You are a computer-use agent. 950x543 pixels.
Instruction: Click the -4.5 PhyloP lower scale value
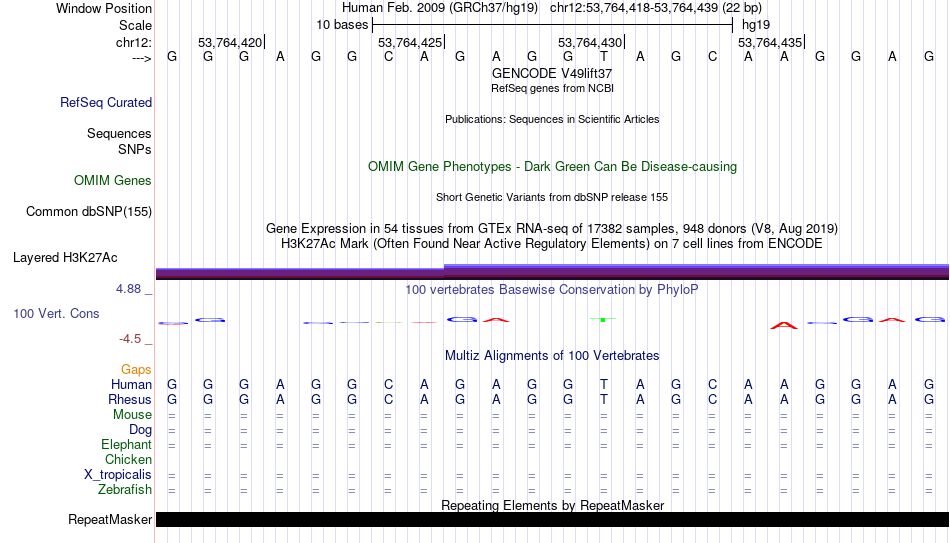pyautogui.click(x=130, y=339)
